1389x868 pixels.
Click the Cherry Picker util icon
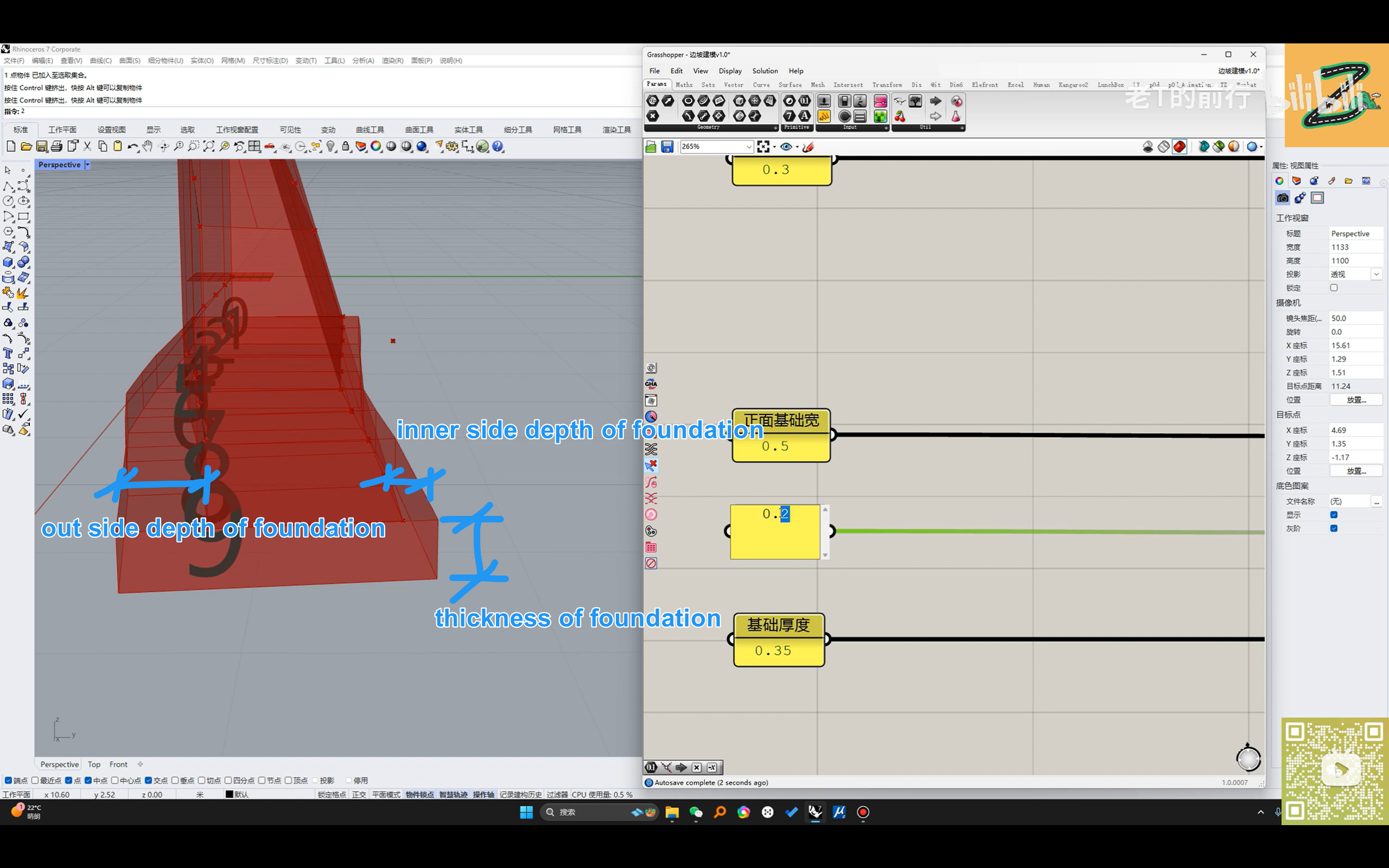[900, 117]
